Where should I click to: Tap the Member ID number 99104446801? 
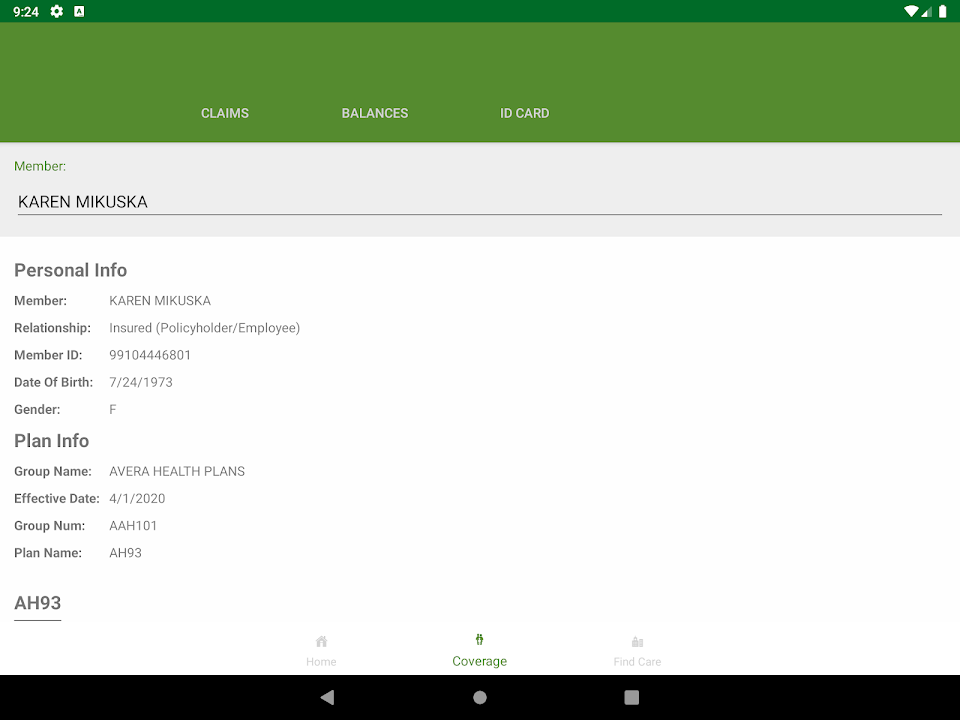[x=150, y=355]
